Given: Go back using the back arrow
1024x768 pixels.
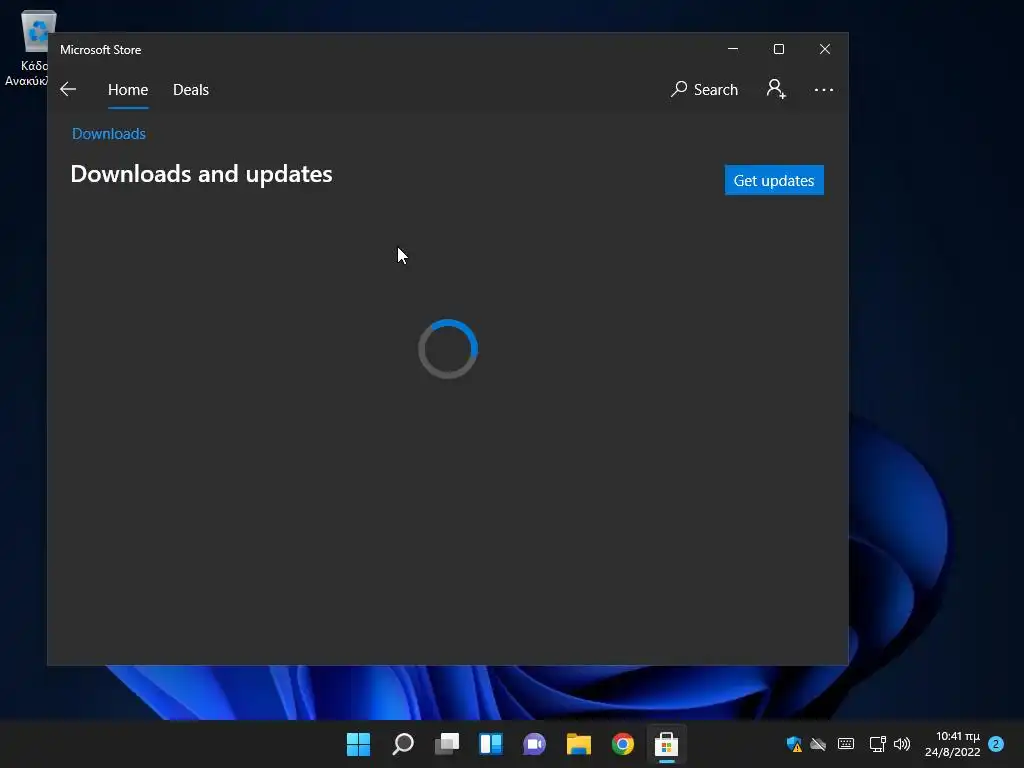Looking at the screenshot, I should point(68,89).
